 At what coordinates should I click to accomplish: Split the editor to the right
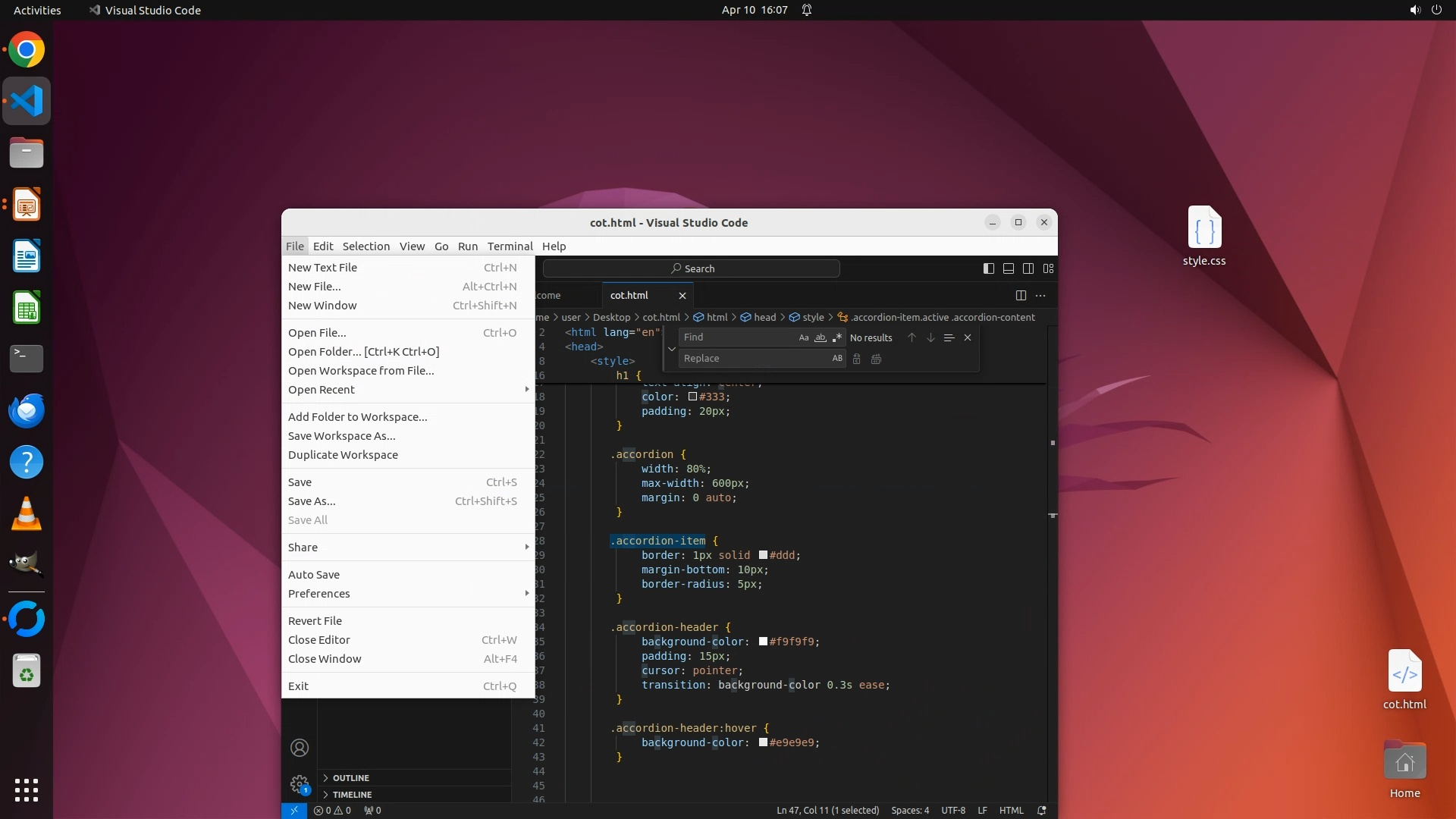pyautogui.click(x=1021, y=296)
